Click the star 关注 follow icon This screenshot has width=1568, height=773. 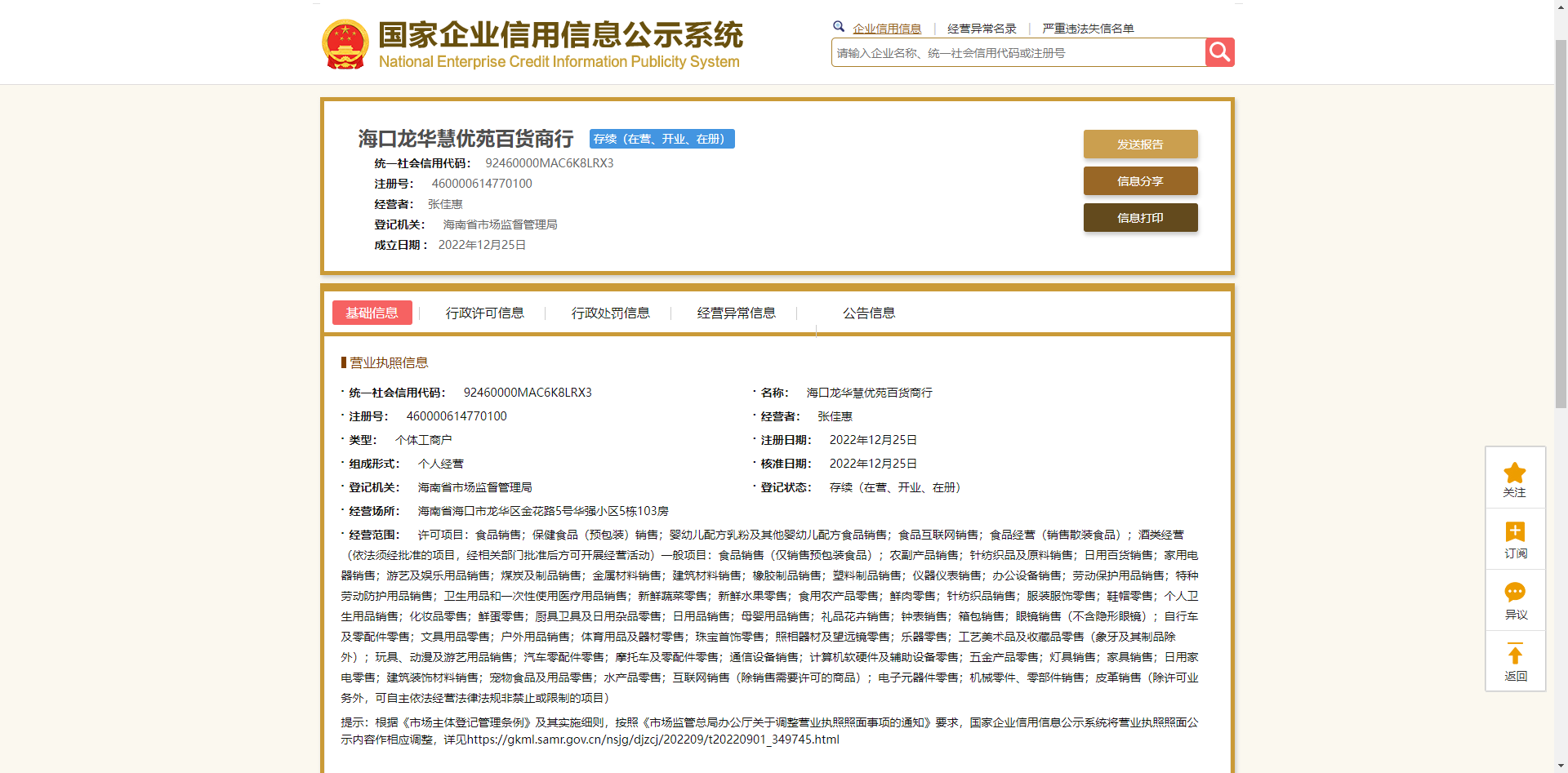(x=1515, y=473)
